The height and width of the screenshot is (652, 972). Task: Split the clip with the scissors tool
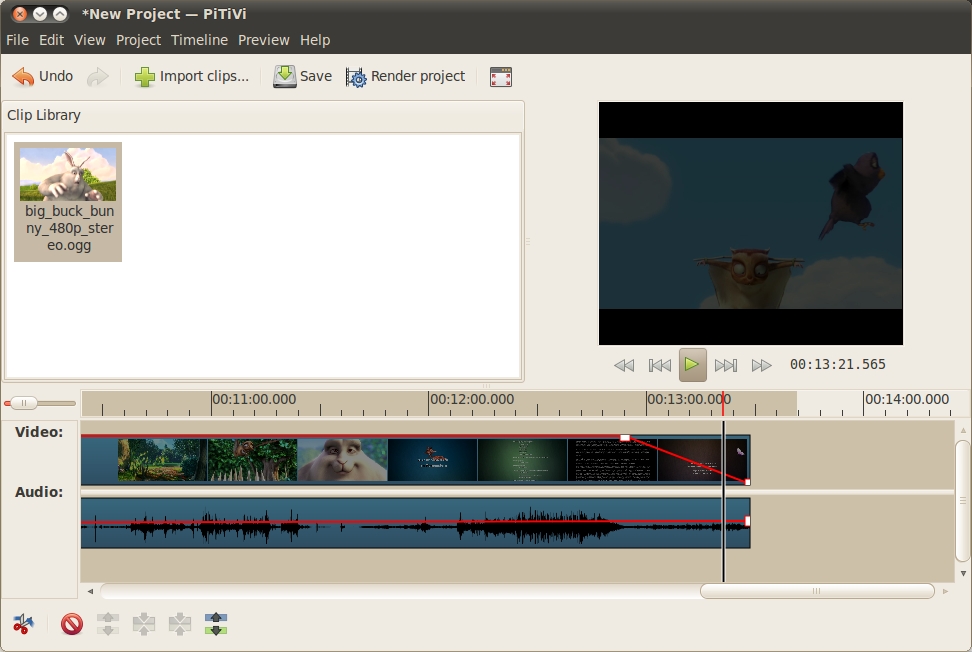click(x=24, y=623)
